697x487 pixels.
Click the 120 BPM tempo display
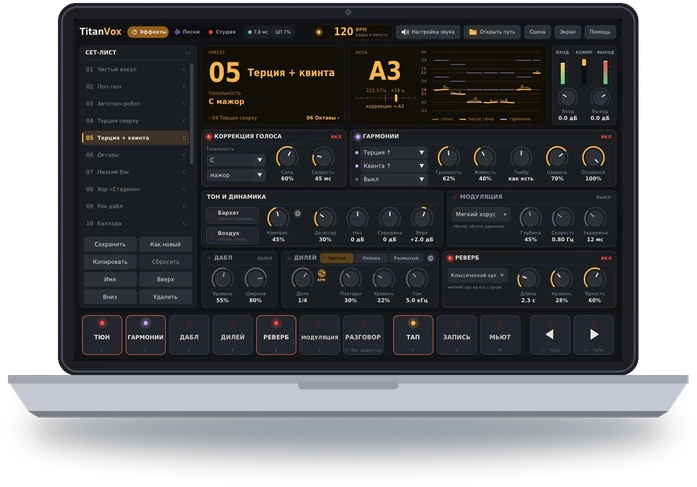pos(352,32)
